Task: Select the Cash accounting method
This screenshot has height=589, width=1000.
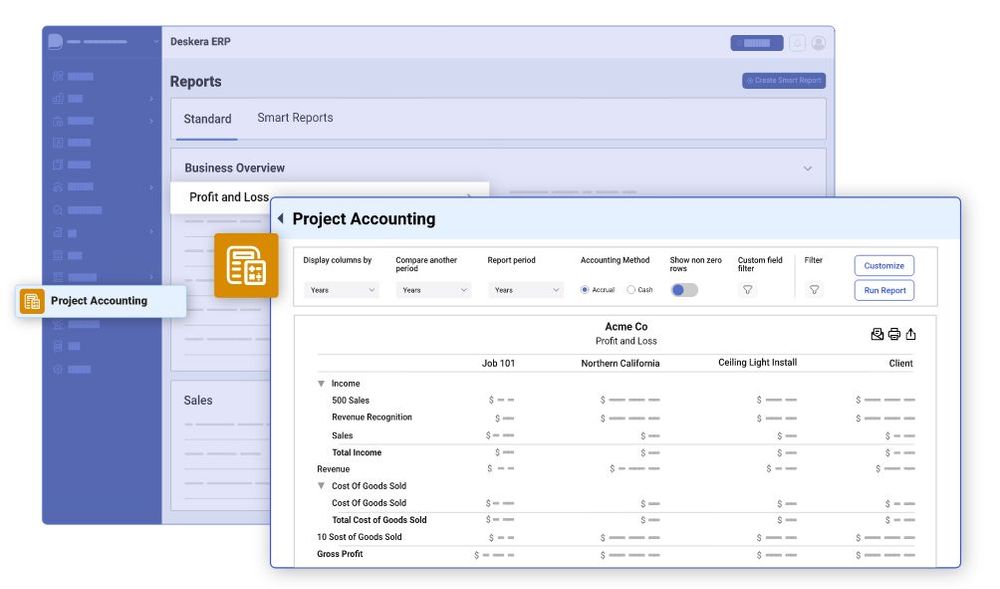Action: point(629,289)
